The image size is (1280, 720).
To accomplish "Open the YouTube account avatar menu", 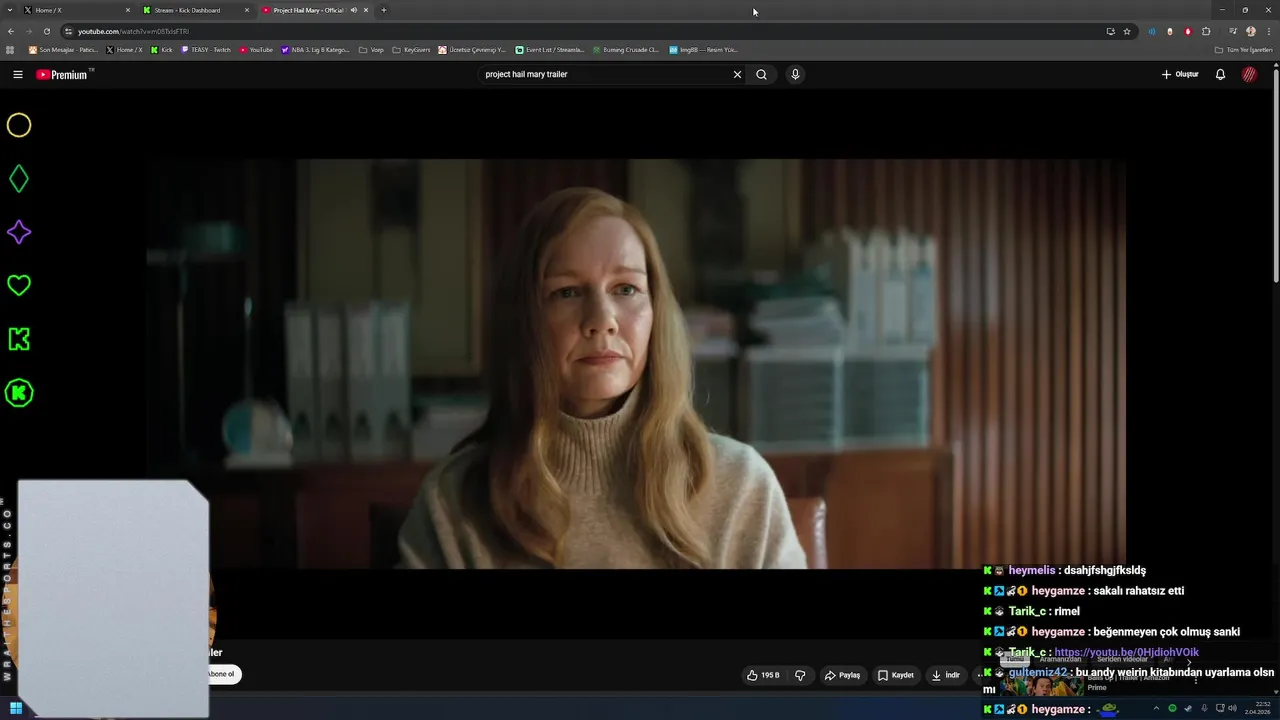I will tap(1249, 74).
